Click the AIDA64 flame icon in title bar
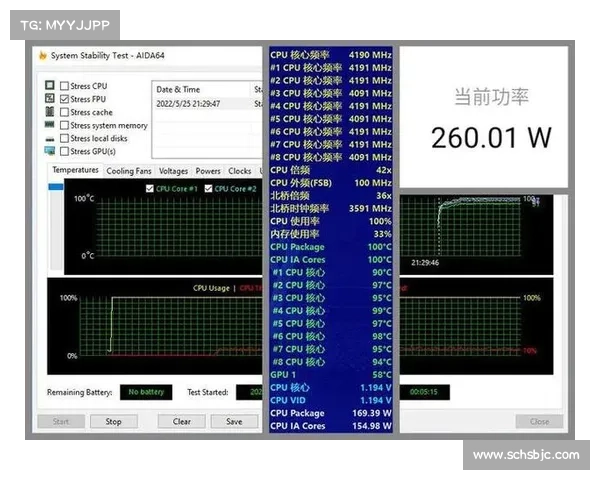Viewport: 600px width, 480px height. (44, 56)
